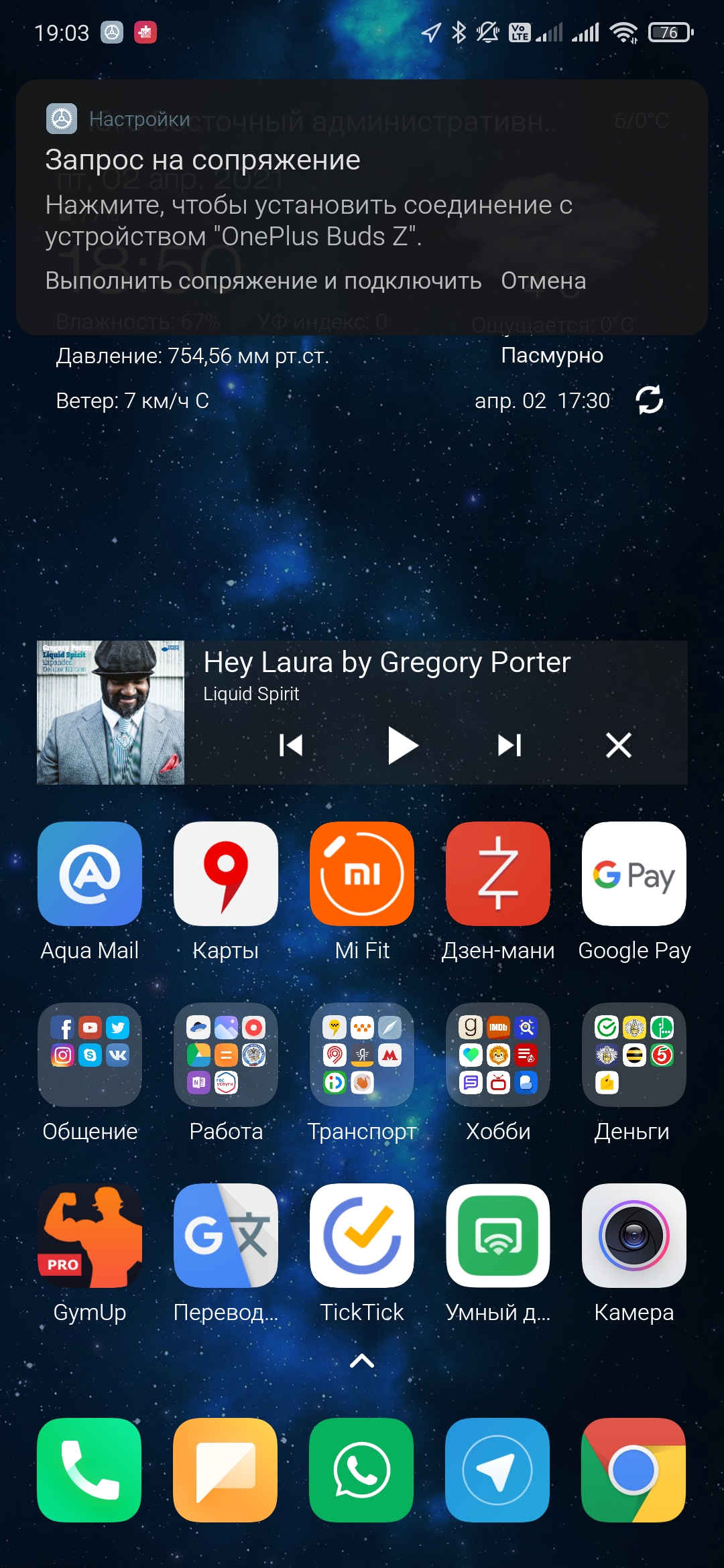Tap Выполнить сопряжение и подключить
This screenshot has width=724, height=1568.
(263, 281)
